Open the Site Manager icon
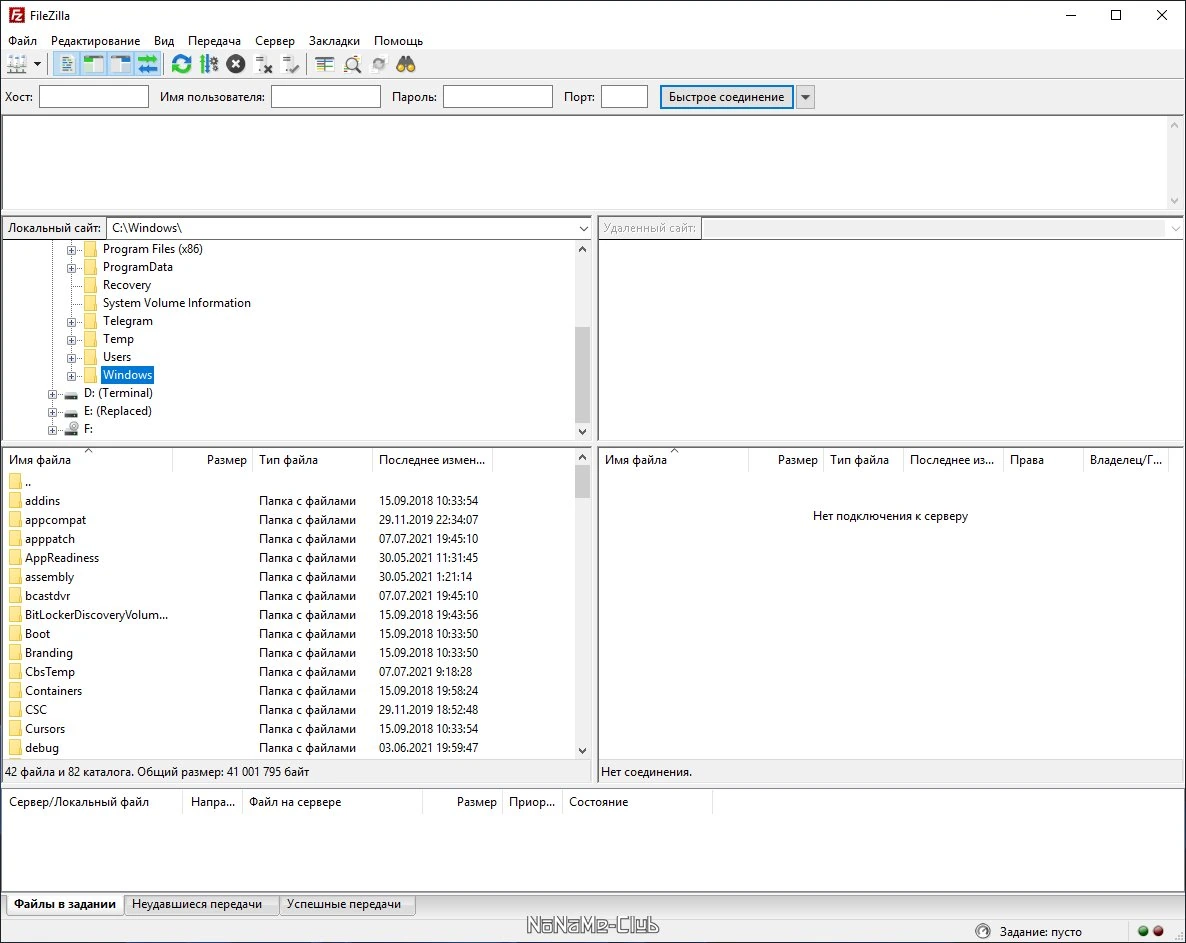Screen dimensions: 1186x943 [x=17, y=64]
